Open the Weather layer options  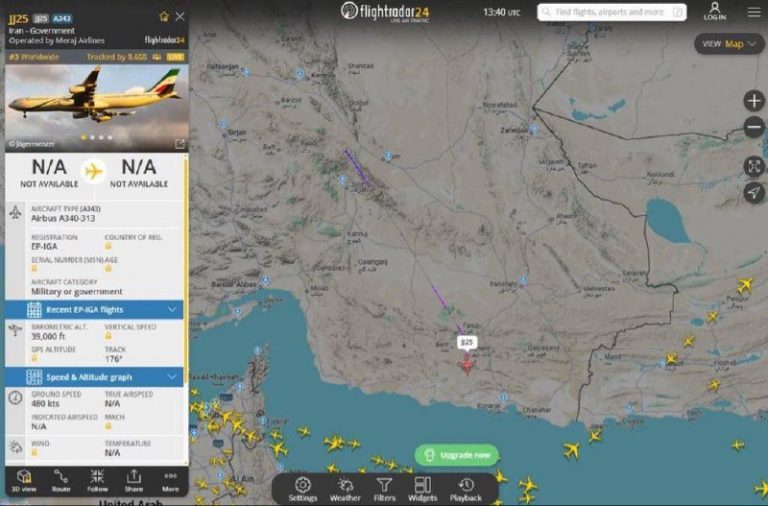[345, 490]
